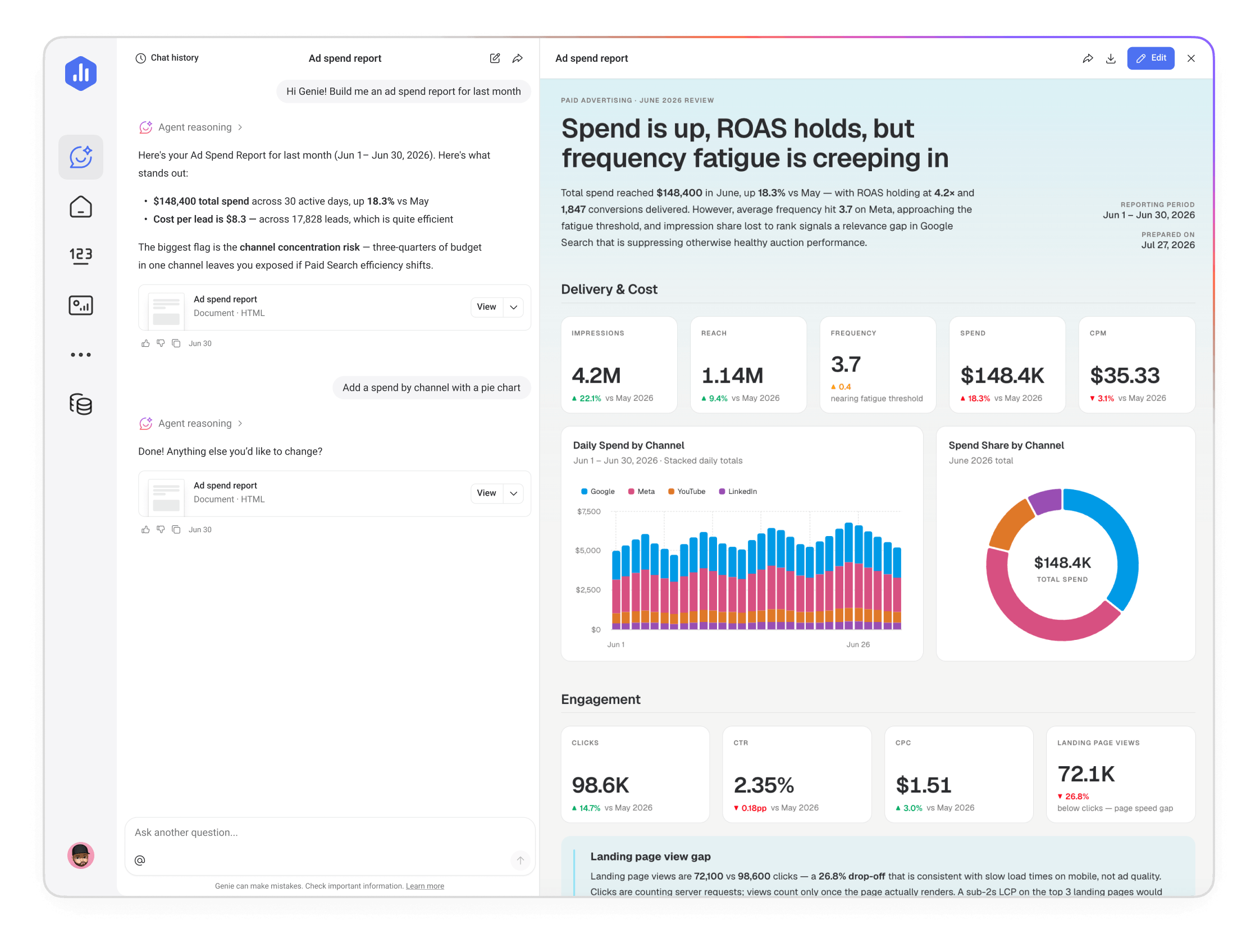
Task: Toggle YouTube series in chart legend
Action: click(686, 491)
